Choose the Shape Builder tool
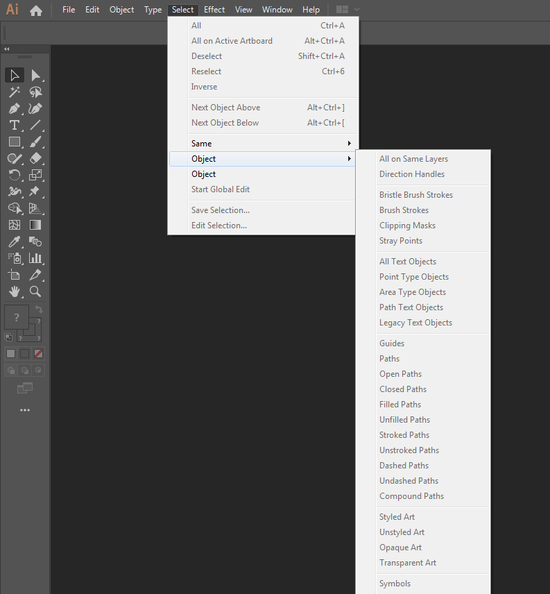 pos(14,208)
